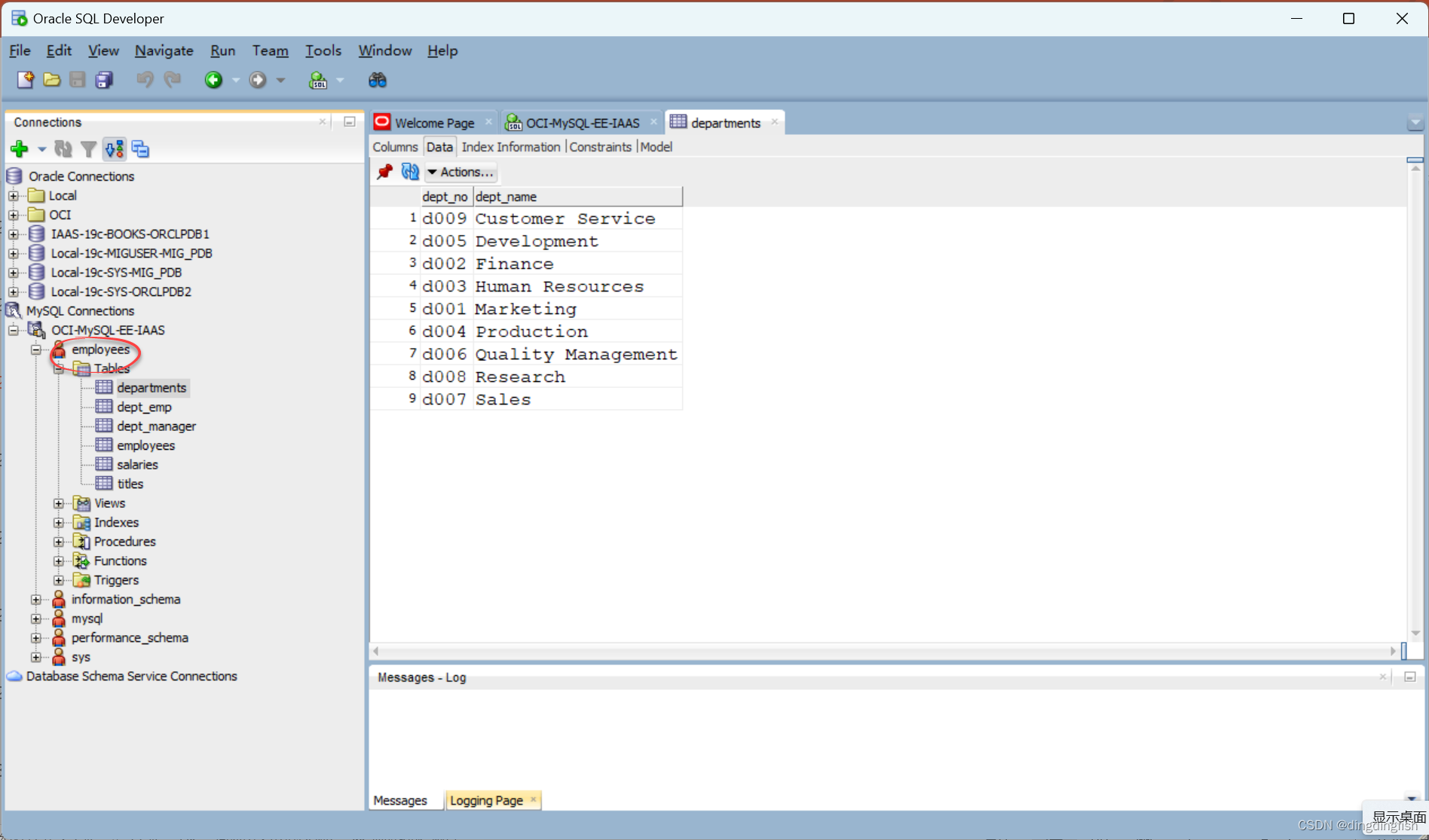Click Refresh connections icon in Connections panel
Screen dimensions: 1429x840
coord(63,149)
